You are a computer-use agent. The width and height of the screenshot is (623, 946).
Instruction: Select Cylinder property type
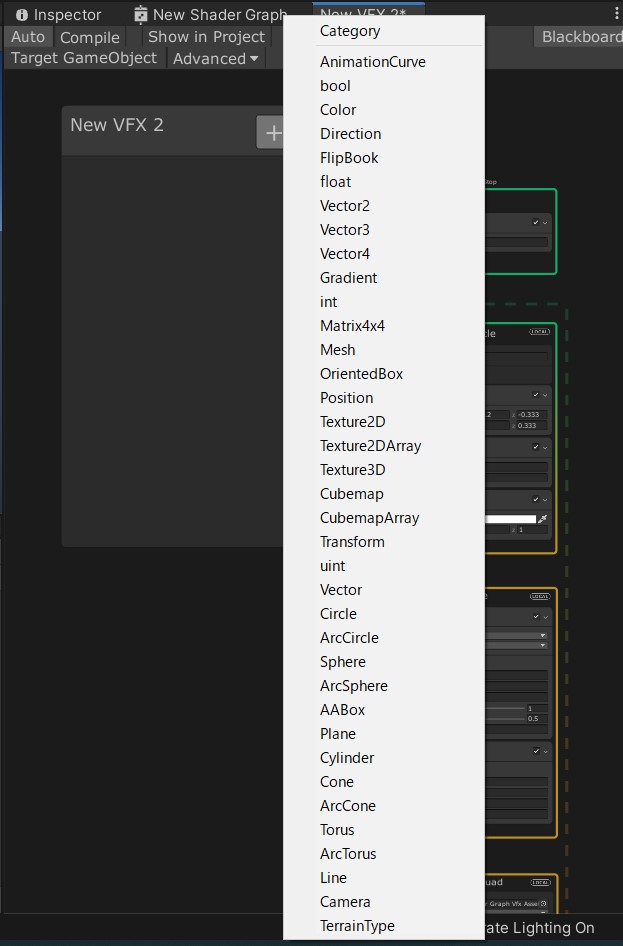pos(384,758)
